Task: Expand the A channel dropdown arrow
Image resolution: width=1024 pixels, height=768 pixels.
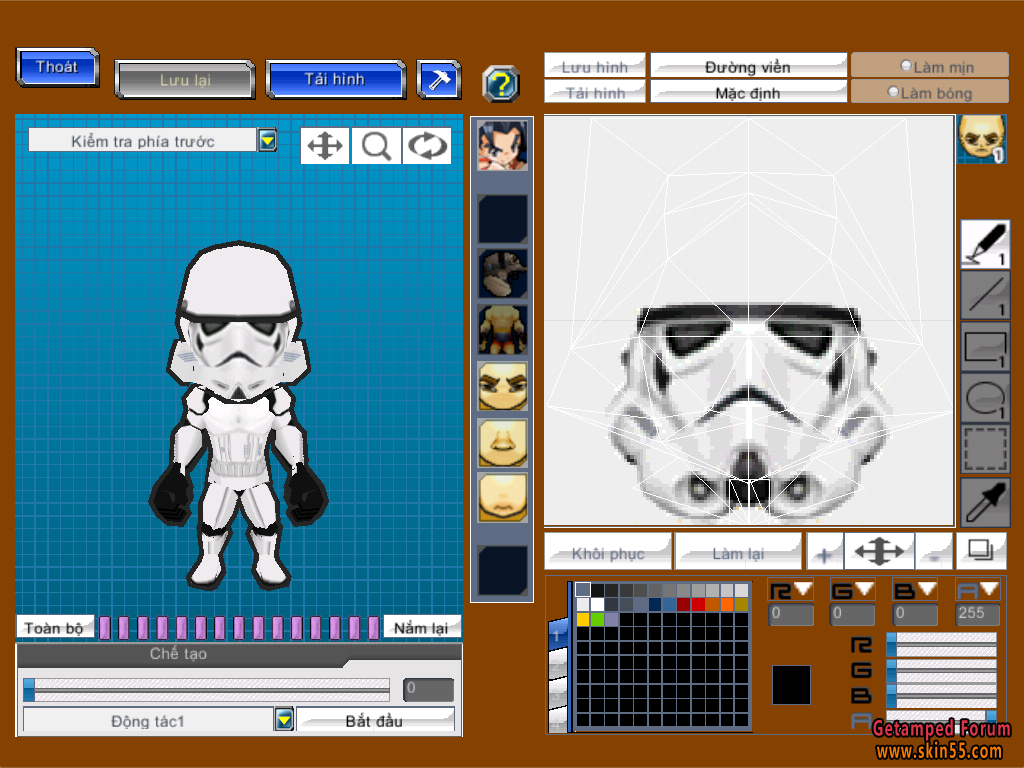Action: pyautogui.click(x=989, y=589)
